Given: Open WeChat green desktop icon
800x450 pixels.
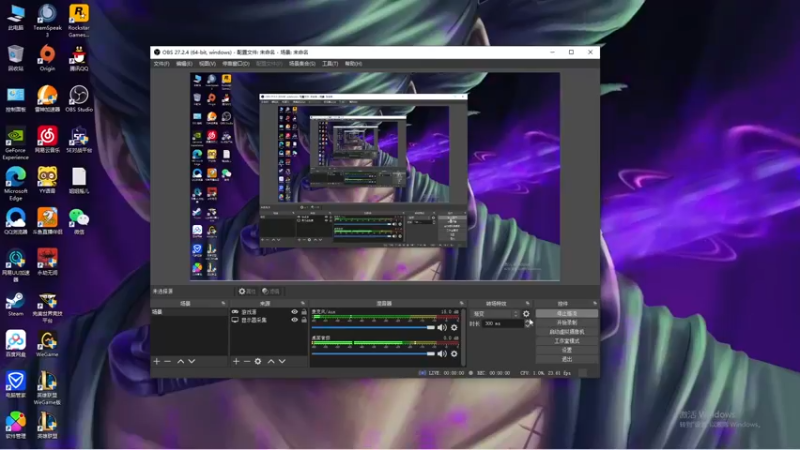Looking at the screenshot, I should 79,221.
